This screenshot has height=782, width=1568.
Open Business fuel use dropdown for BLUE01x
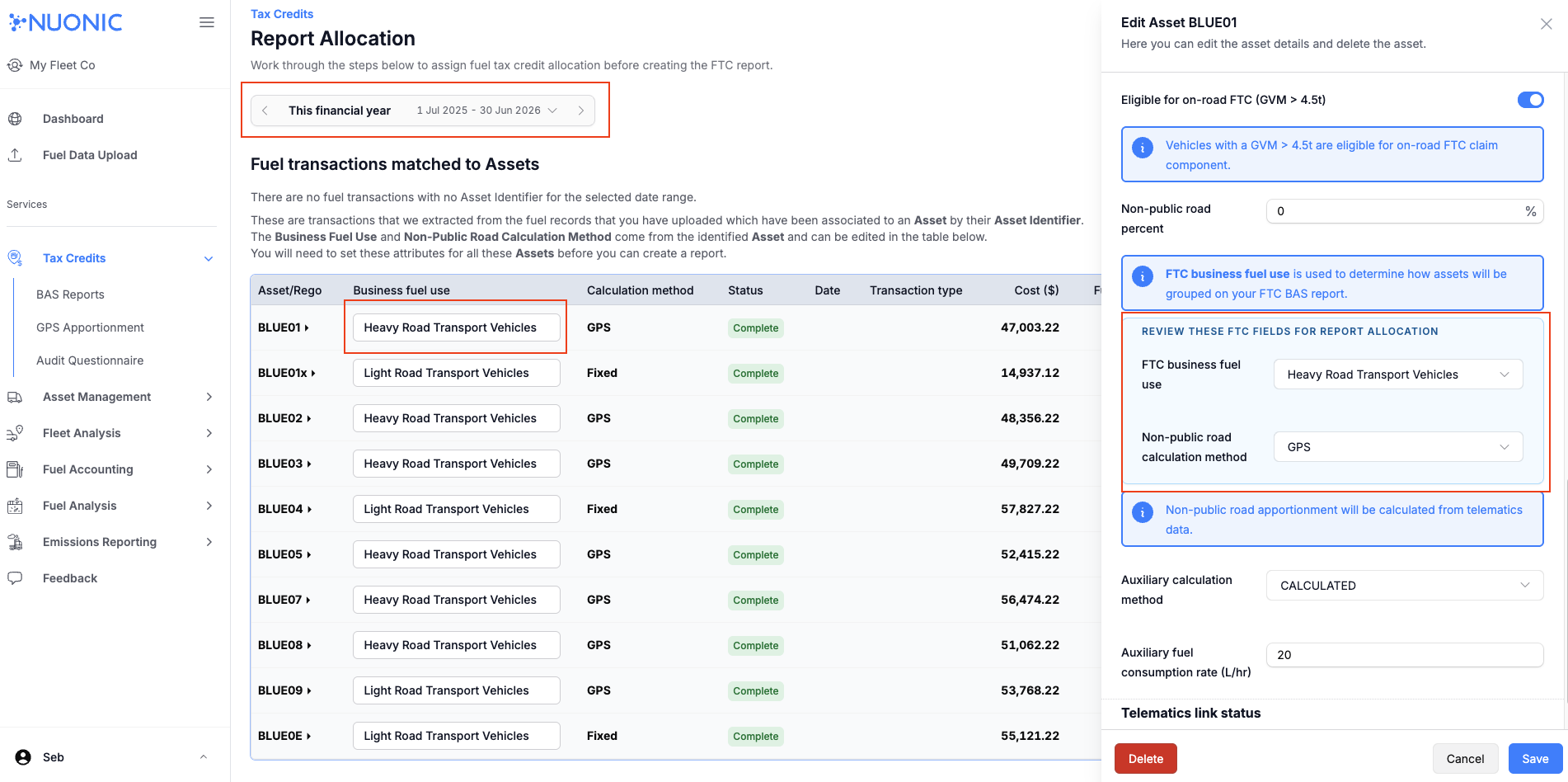tap(457, 373)
